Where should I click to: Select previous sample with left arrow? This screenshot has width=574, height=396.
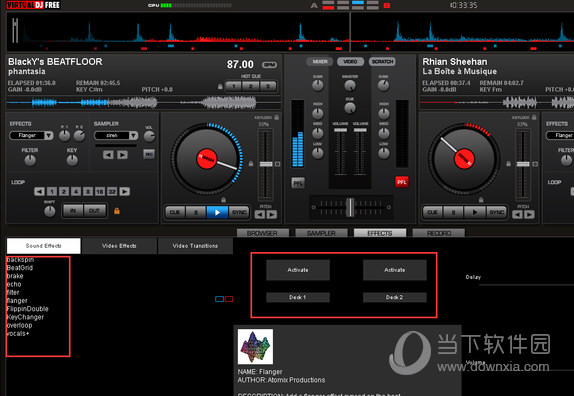[x=108, y=155]
